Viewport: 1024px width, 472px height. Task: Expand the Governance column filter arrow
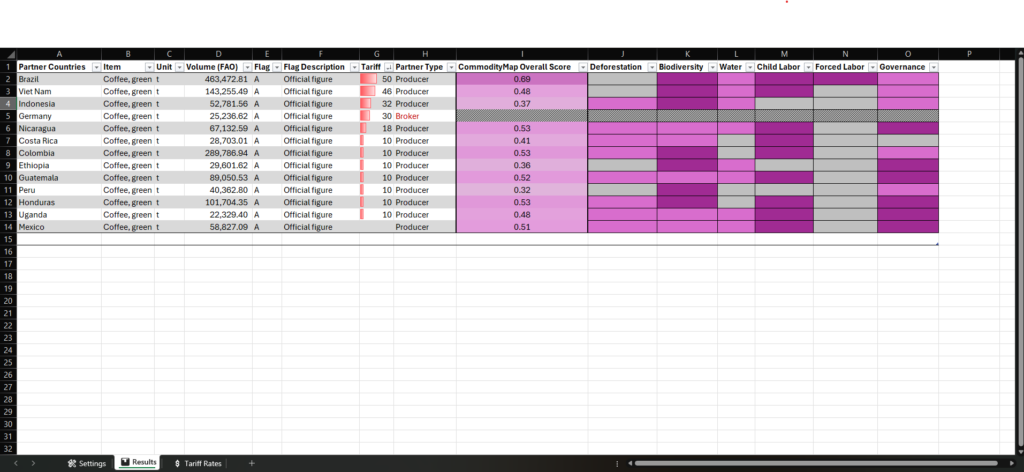932,67
